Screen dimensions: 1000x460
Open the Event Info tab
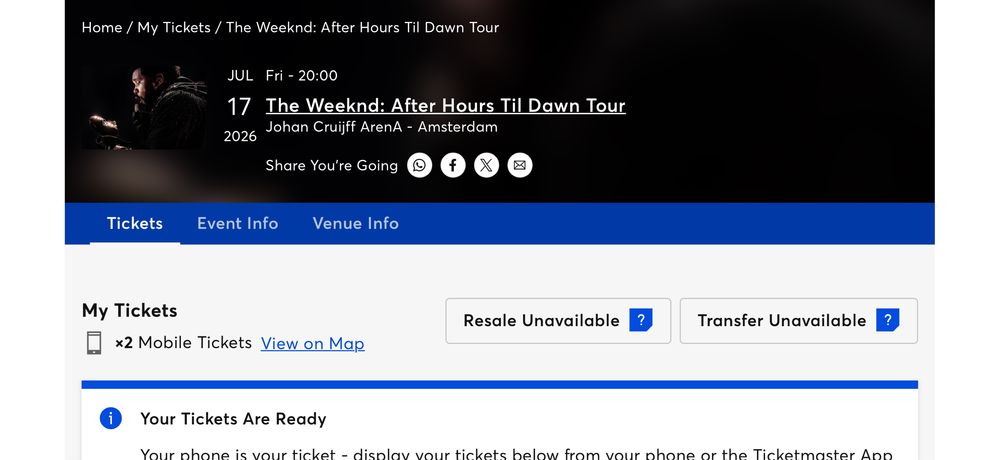(x=237, y=223)
